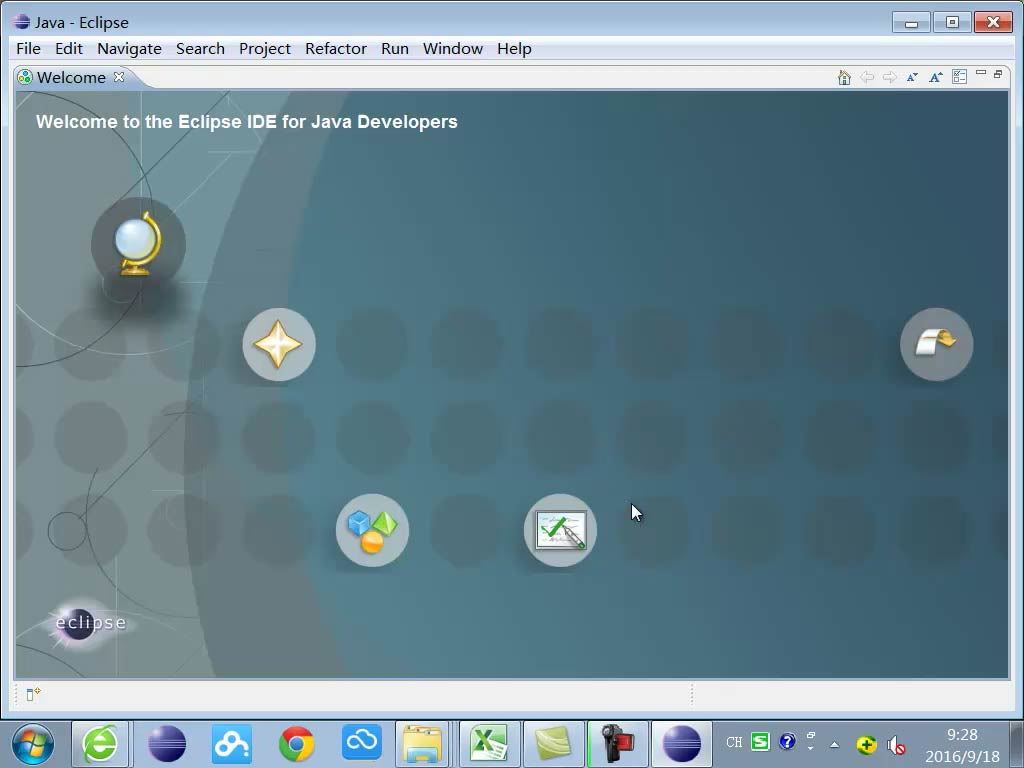Image resolution: width=1024 pixels, height=768 pixels.
Task: Open the File menu
Action: [x=28, y=49]
